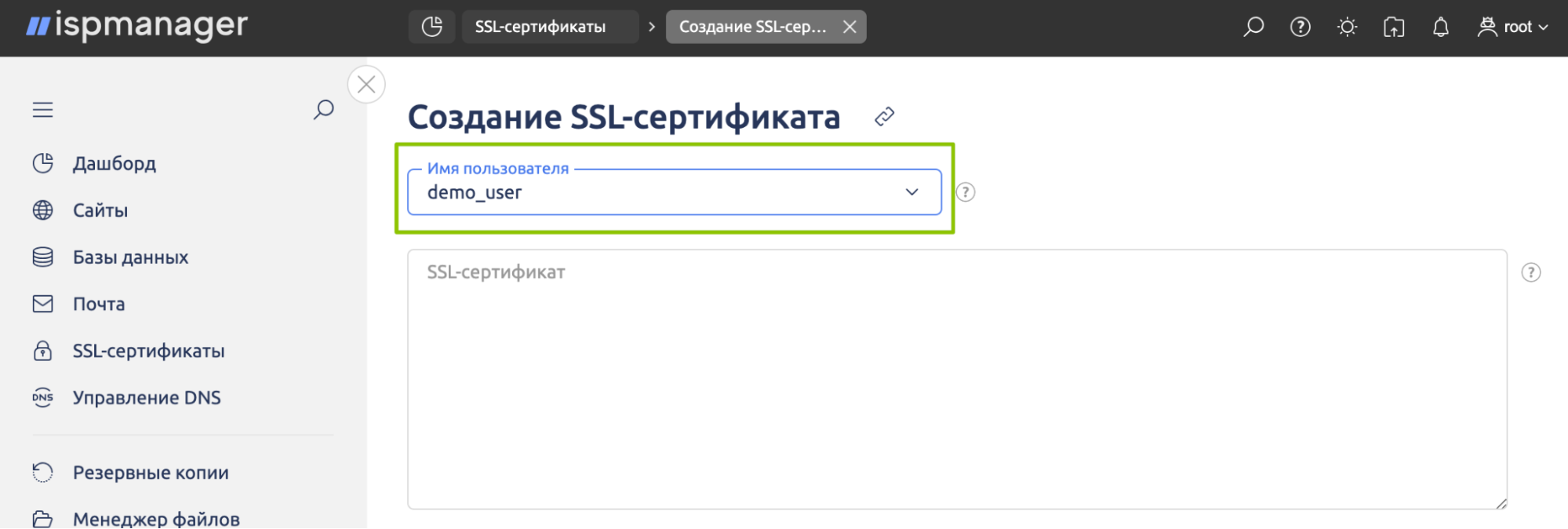1568x529 pixels.
Task: Copy form link using chain icon
Action: (x=884, y=117)
